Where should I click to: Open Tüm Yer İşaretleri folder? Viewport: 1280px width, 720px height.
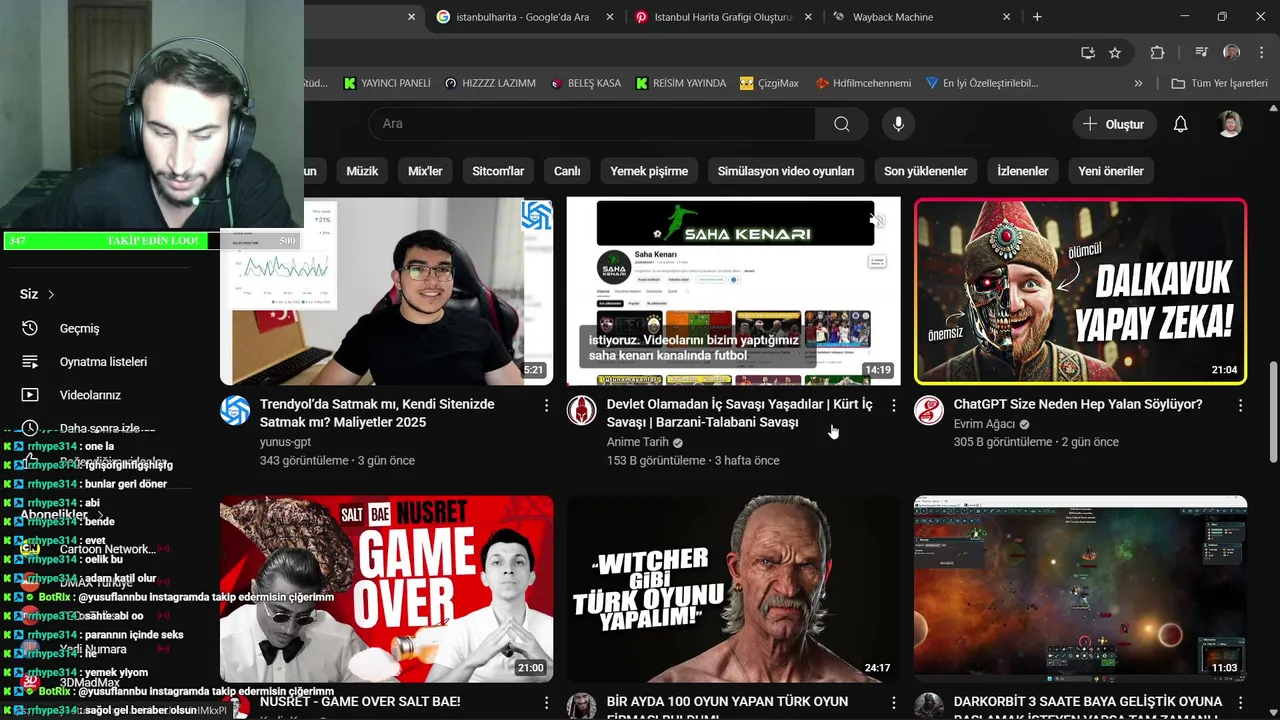tap(1220, 83)
